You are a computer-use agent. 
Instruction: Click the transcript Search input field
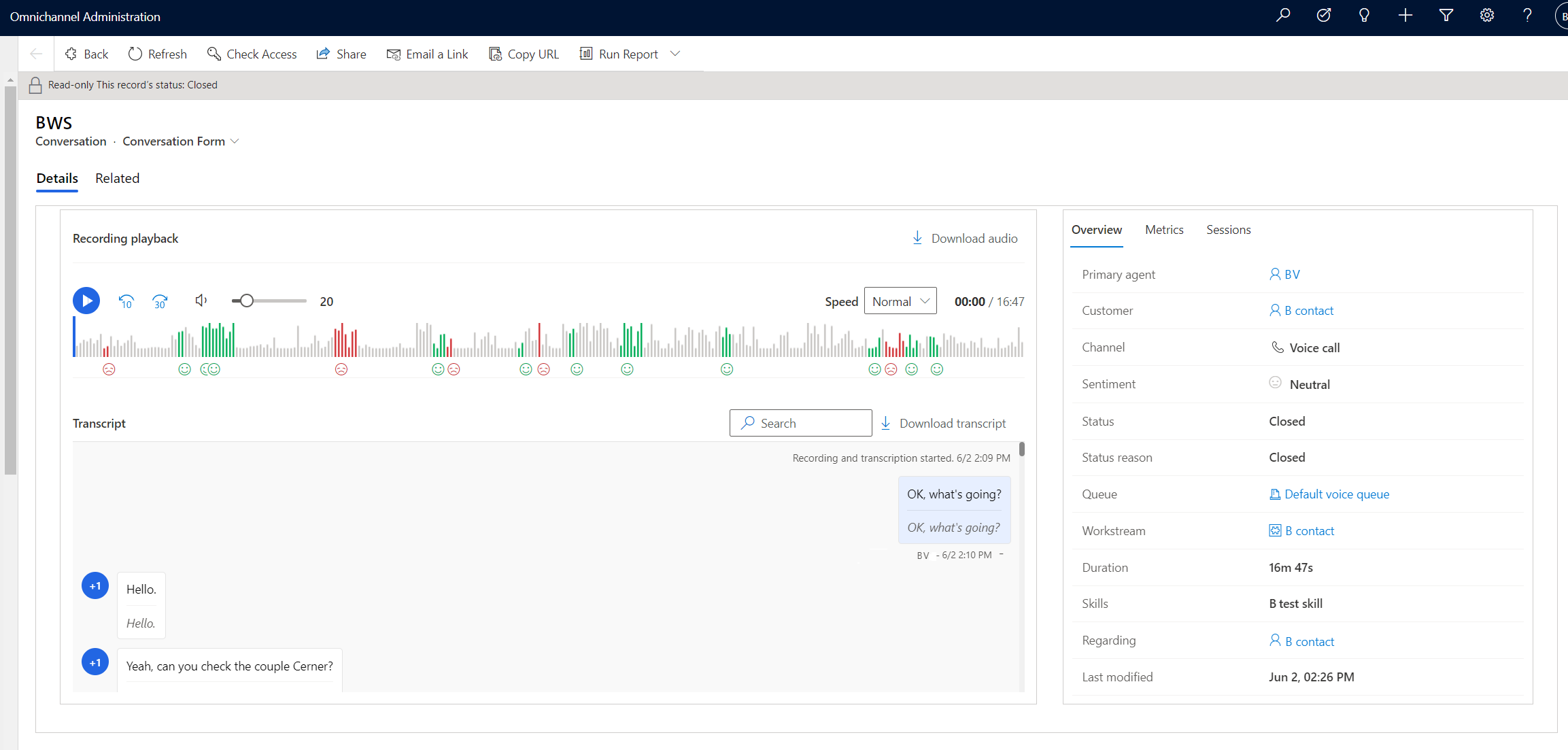tap(800, 422)
